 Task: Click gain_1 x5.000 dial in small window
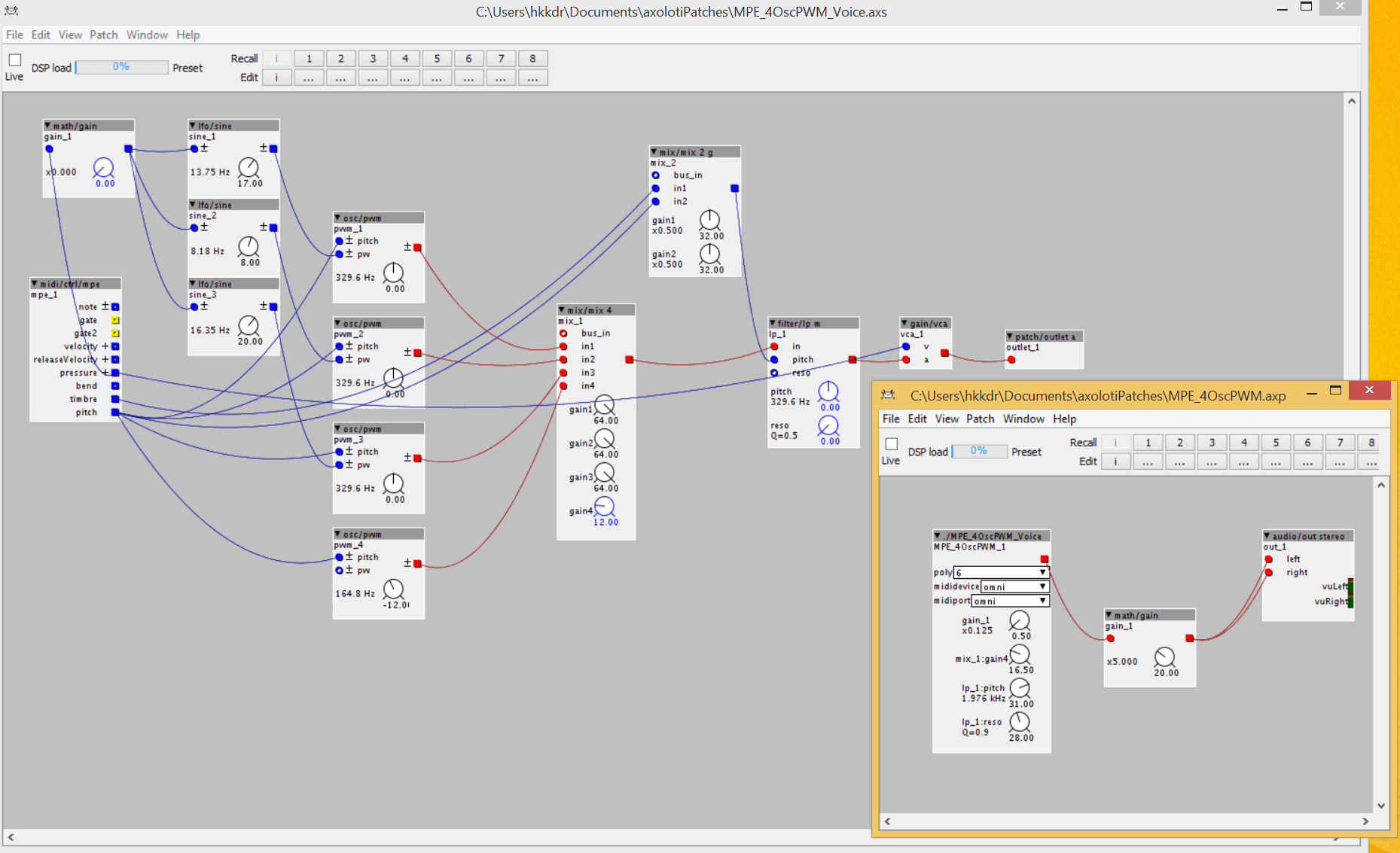(1164, 657)
